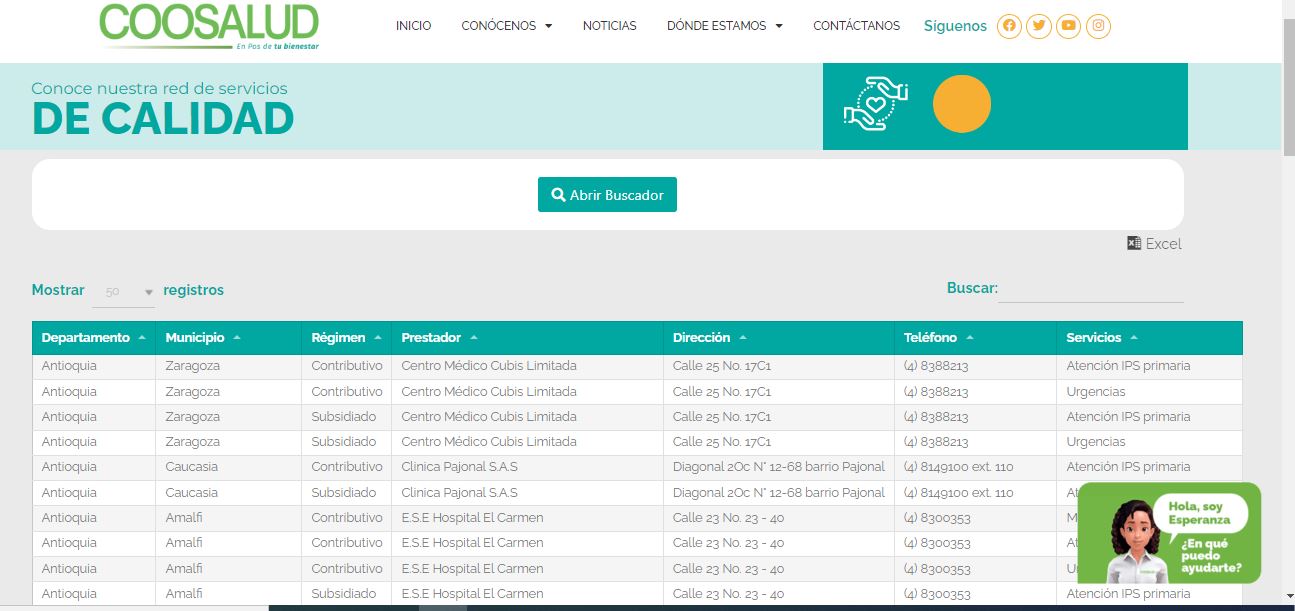Click the orange circle in banner
Image resolution: width=1295 pixels, height=611 pixels.
[x=961, y=104]
